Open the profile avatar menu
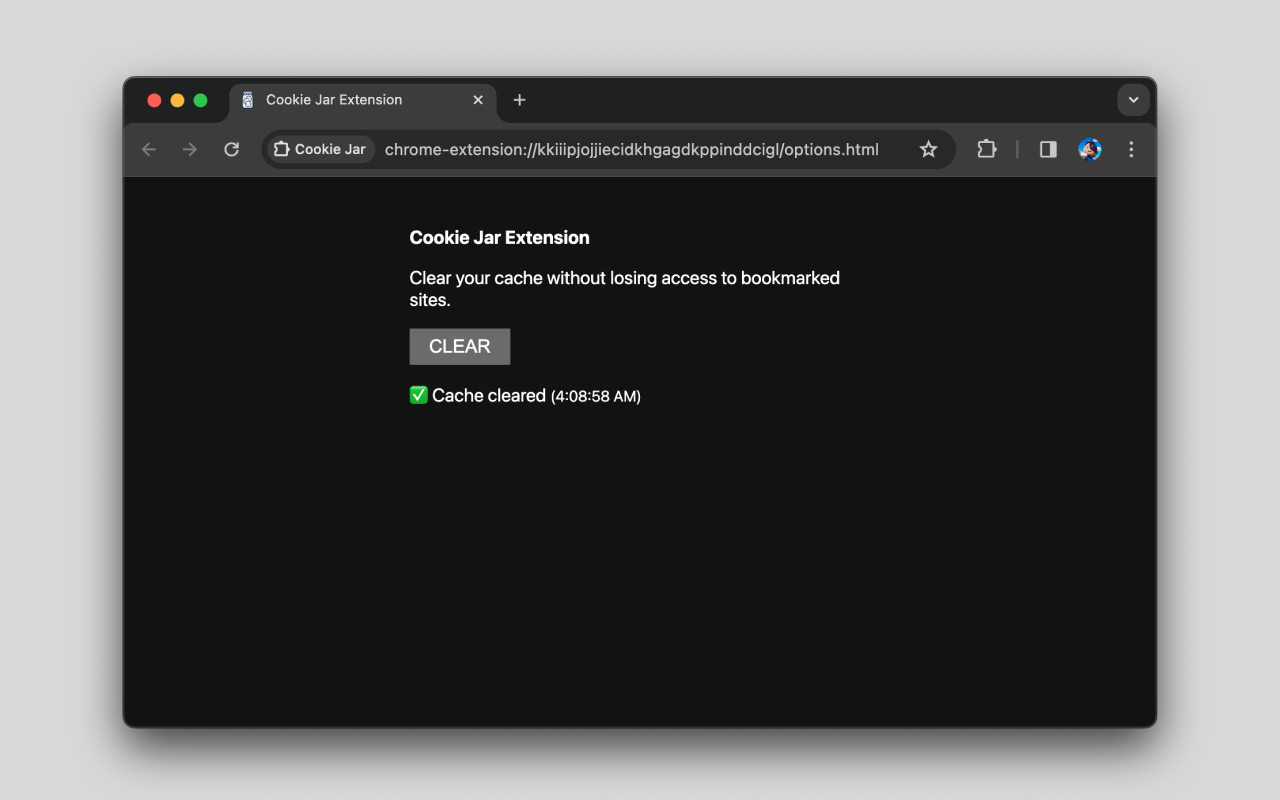 [x=1090, y=149]
